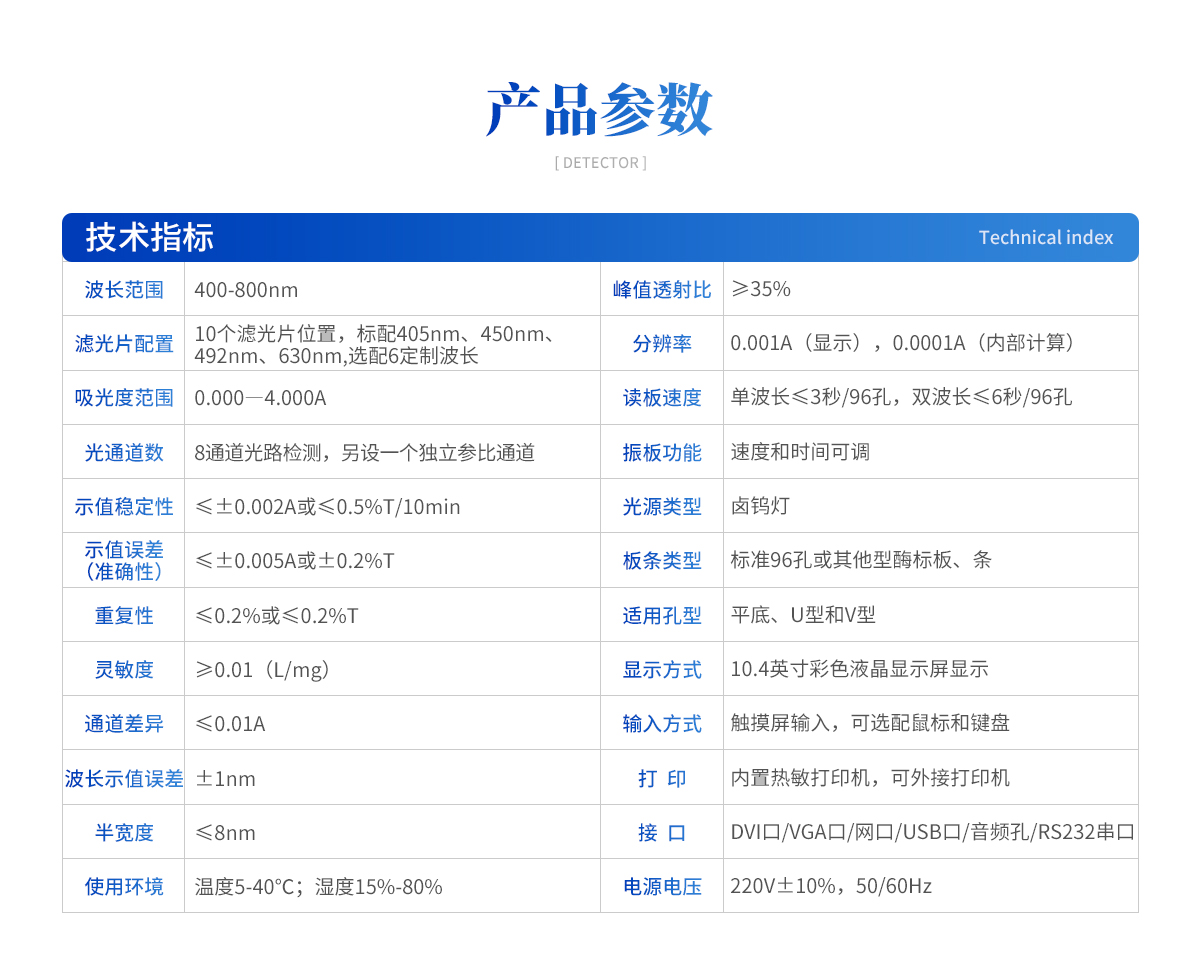The width and height of the screenshot is (1200, 973).
Task: Select the 0.000—4.000A absorbance range value
Action: point(260,398)
